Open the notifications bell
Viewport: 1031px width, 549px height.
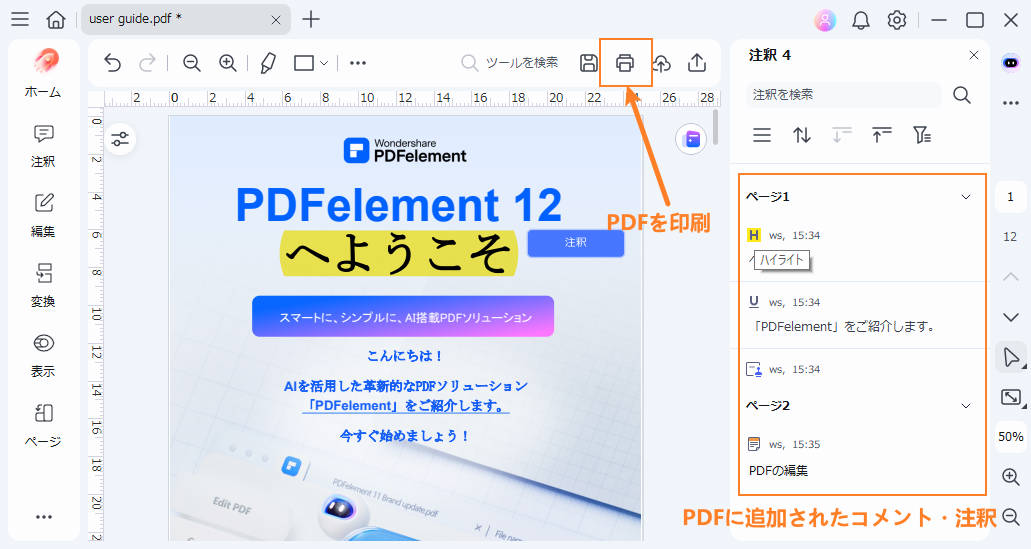tap(861, 20)
